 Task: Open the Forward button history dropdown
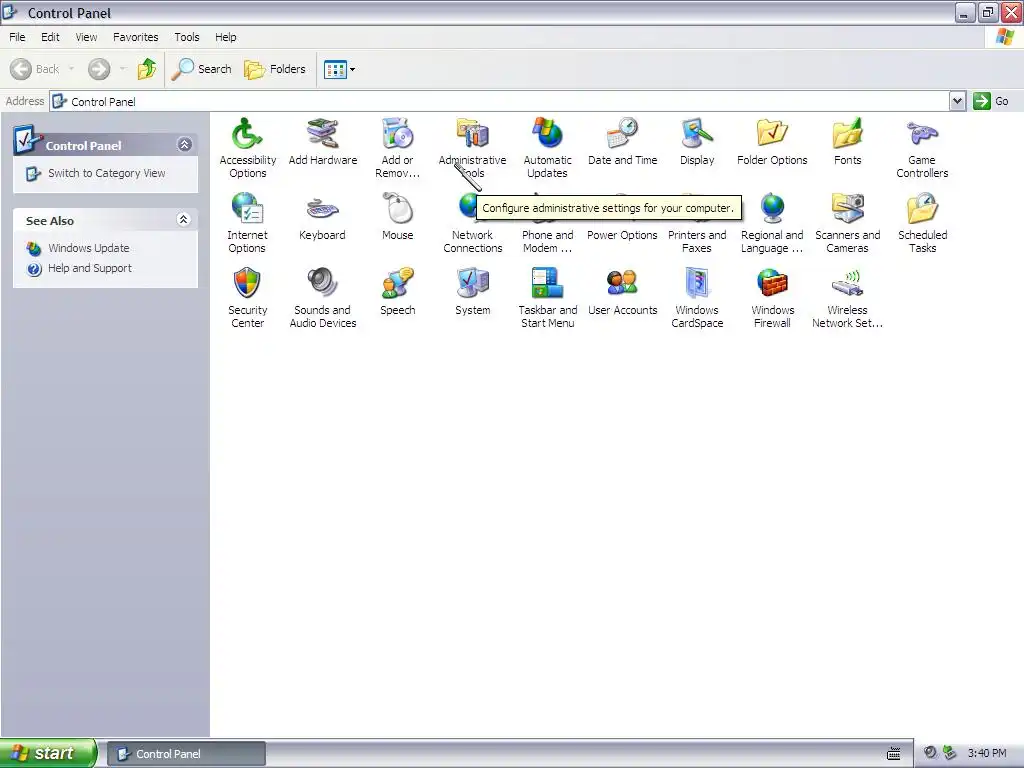coord(123,69)
